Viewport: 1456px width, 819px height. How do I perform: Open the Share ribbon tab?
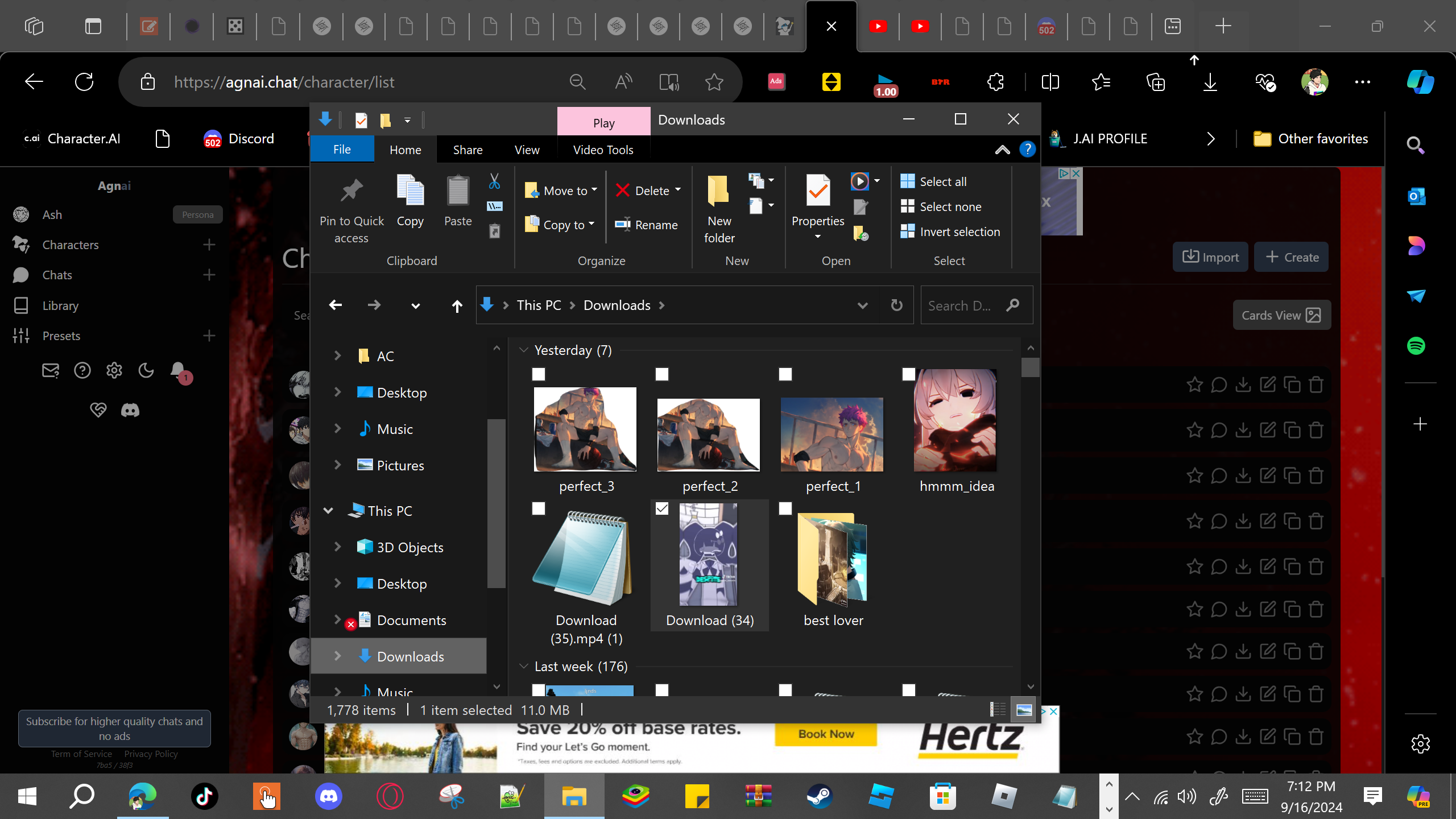click(x=468, y=150)
